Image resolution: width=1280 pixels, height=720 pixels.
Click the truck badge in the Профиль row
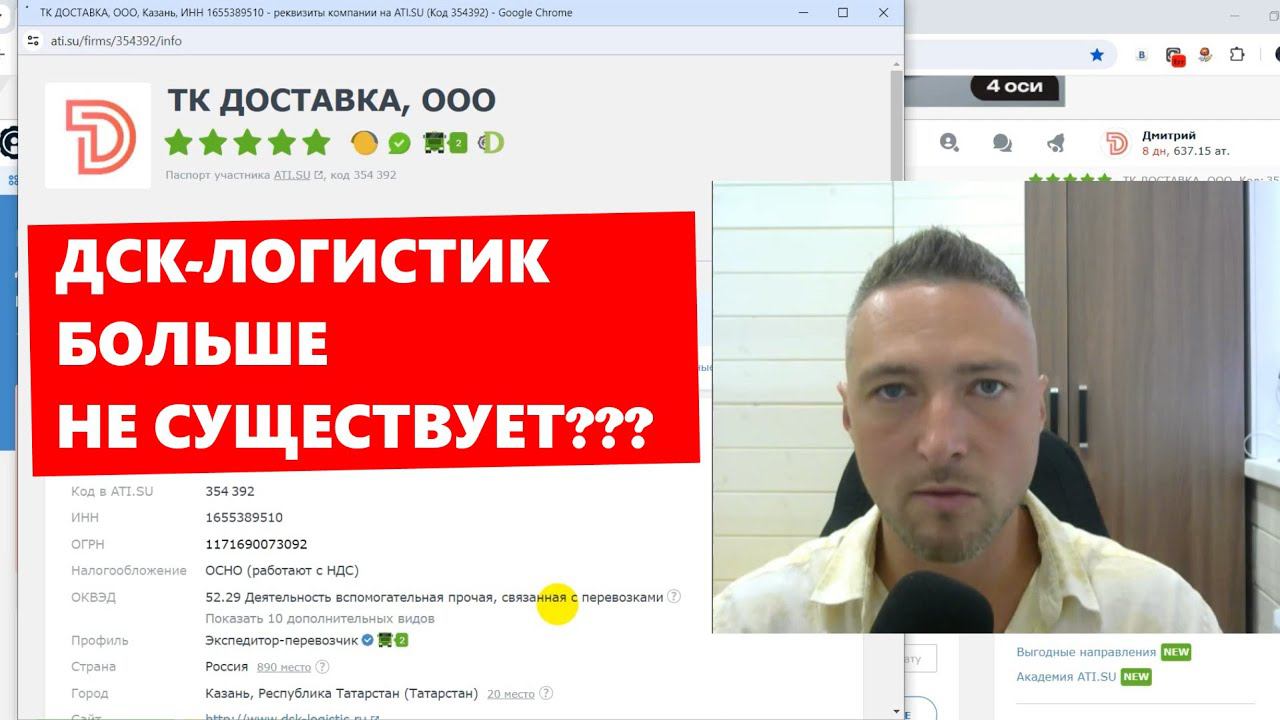point(393,640)
